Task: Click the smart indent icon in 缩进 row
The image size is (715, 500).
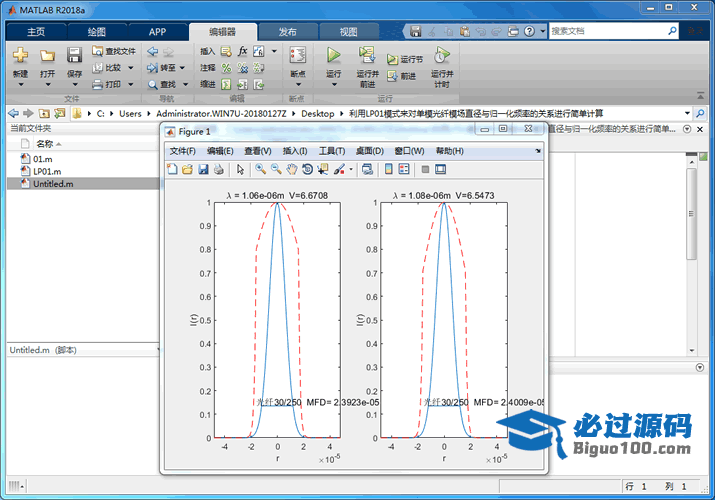Action: pos(226,84)
